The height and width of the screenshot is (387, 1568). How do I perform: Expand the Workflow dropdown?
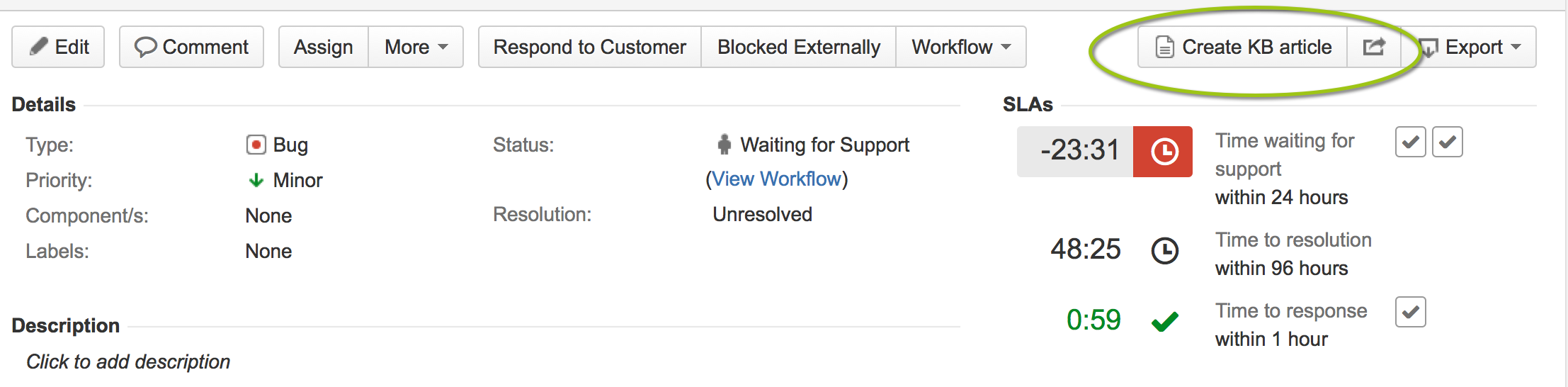(x=961, y=47)
